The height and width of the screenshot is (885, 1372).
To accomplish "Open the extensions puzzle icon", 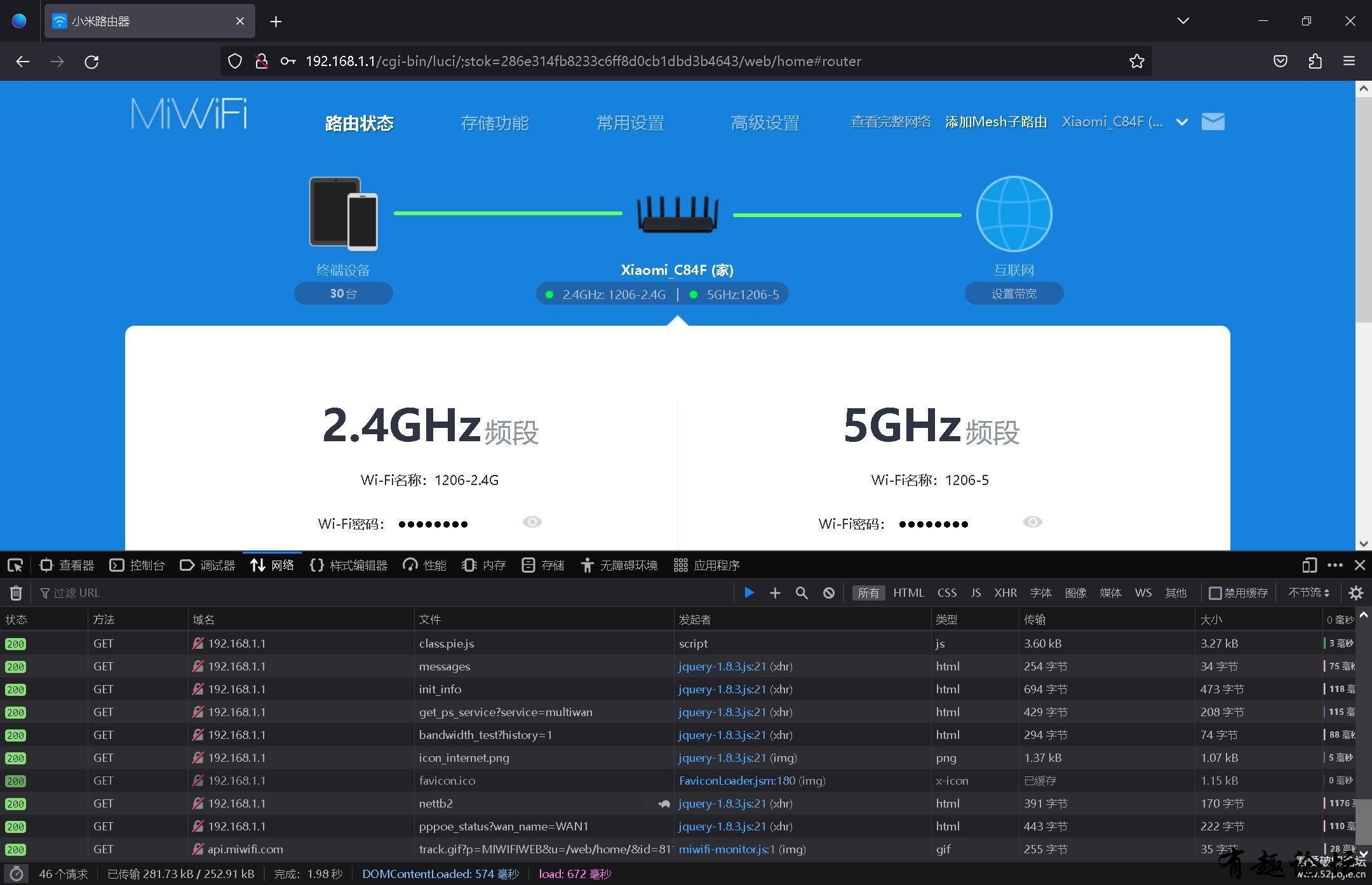I will coord(1315,61).
